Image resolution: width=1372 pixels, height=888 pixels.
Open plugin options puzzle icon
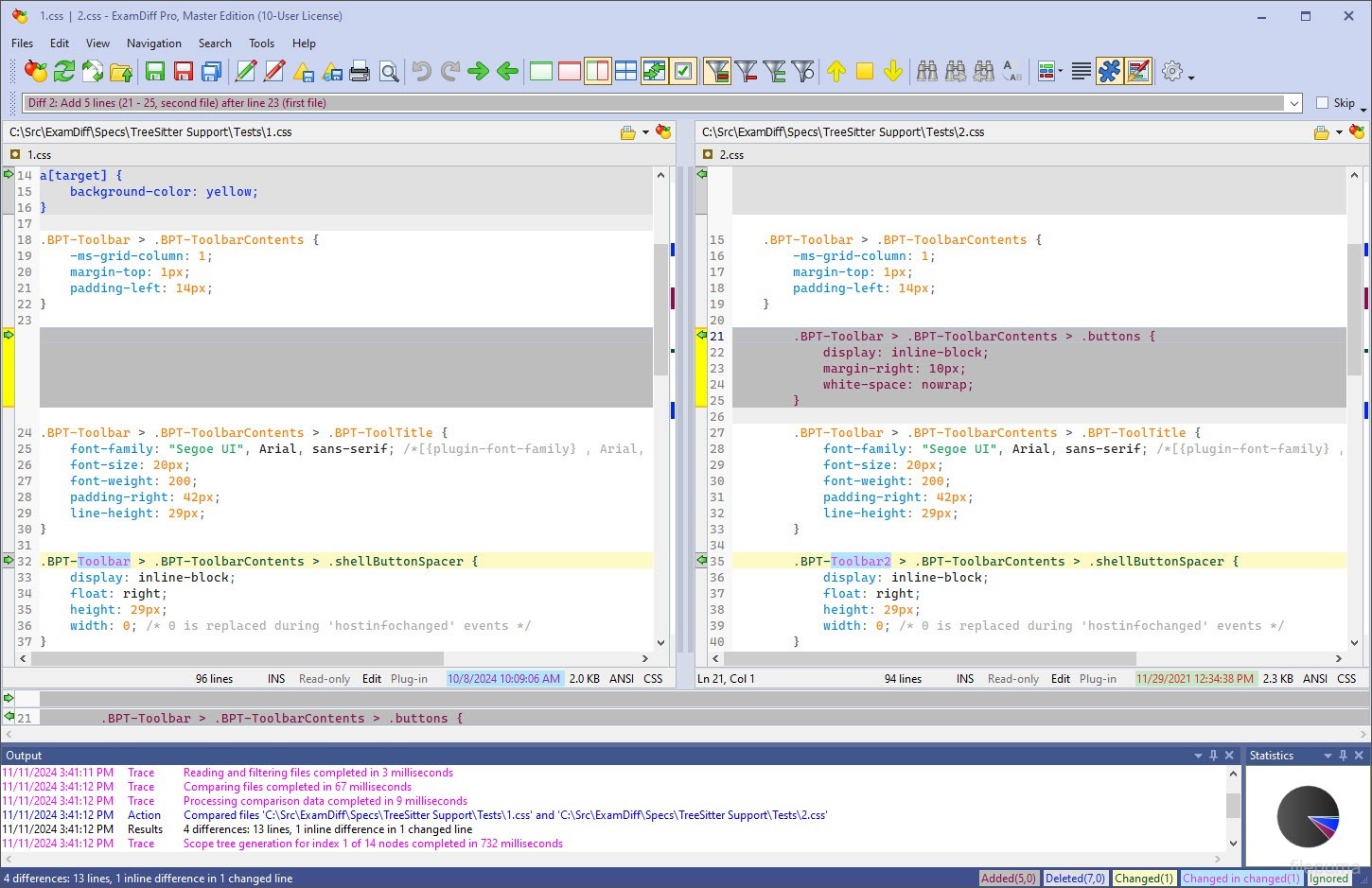point(1109,71)
